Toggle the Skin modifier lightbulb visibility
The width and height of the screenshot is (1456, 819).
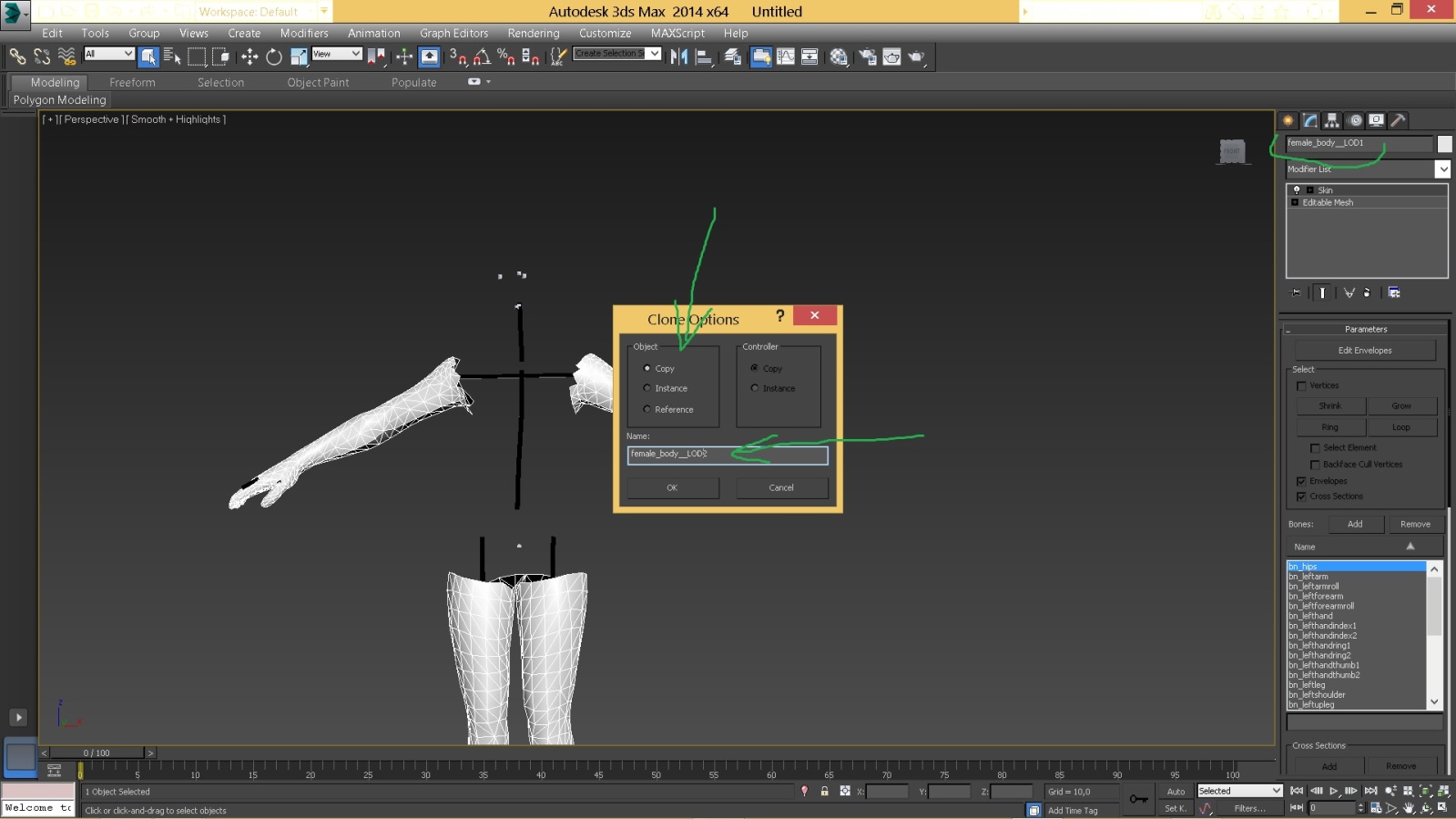(1297, 190)
